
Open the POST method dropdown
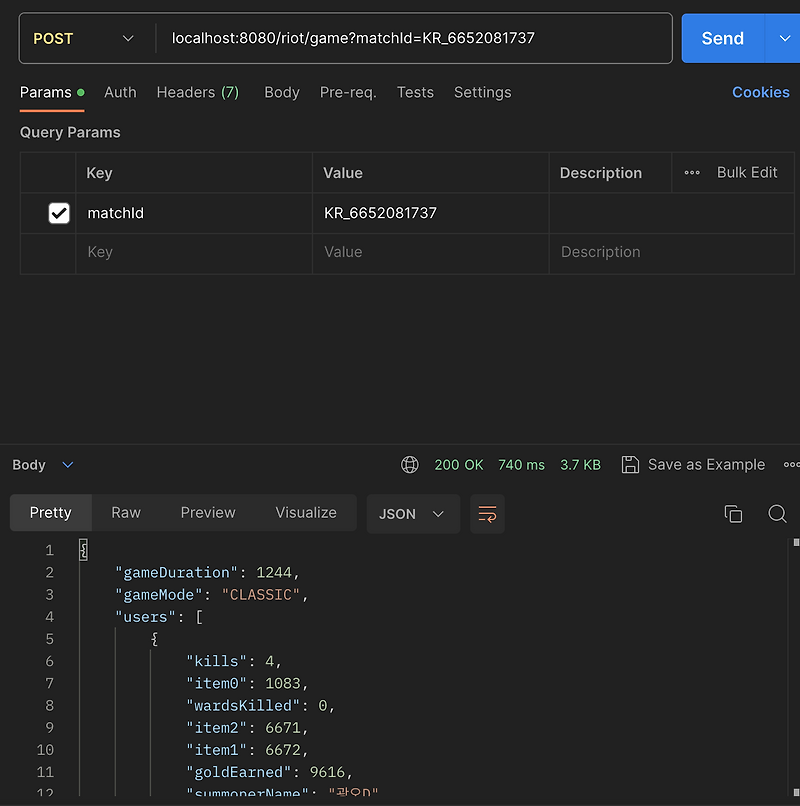click(x=83, y=39)
